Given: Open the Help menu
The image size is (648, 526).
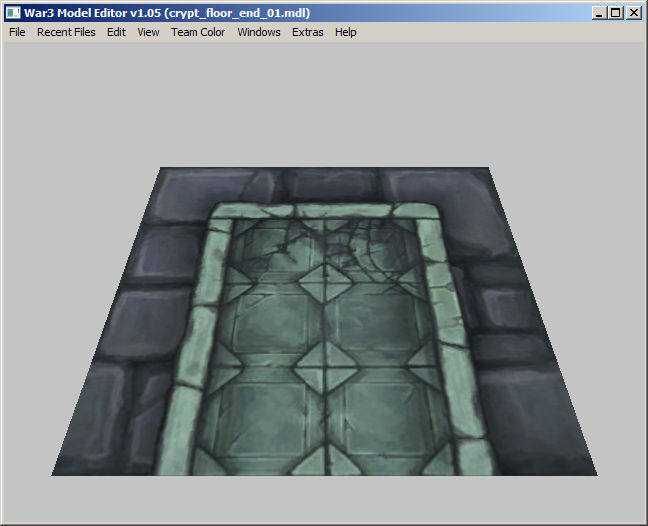Looking at the screenshot, I should (x=345, y=32).
